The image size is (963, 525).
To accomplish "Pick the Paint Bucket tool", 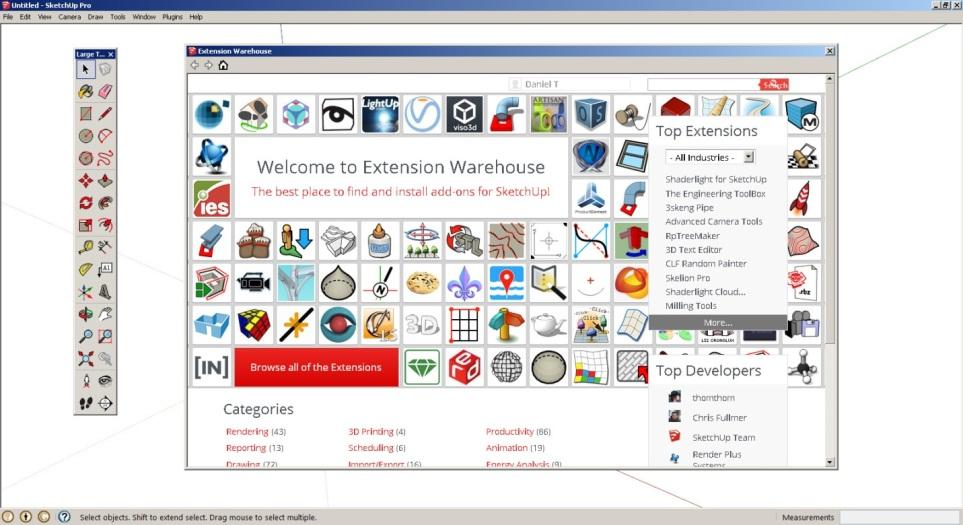I will (85, 91).
